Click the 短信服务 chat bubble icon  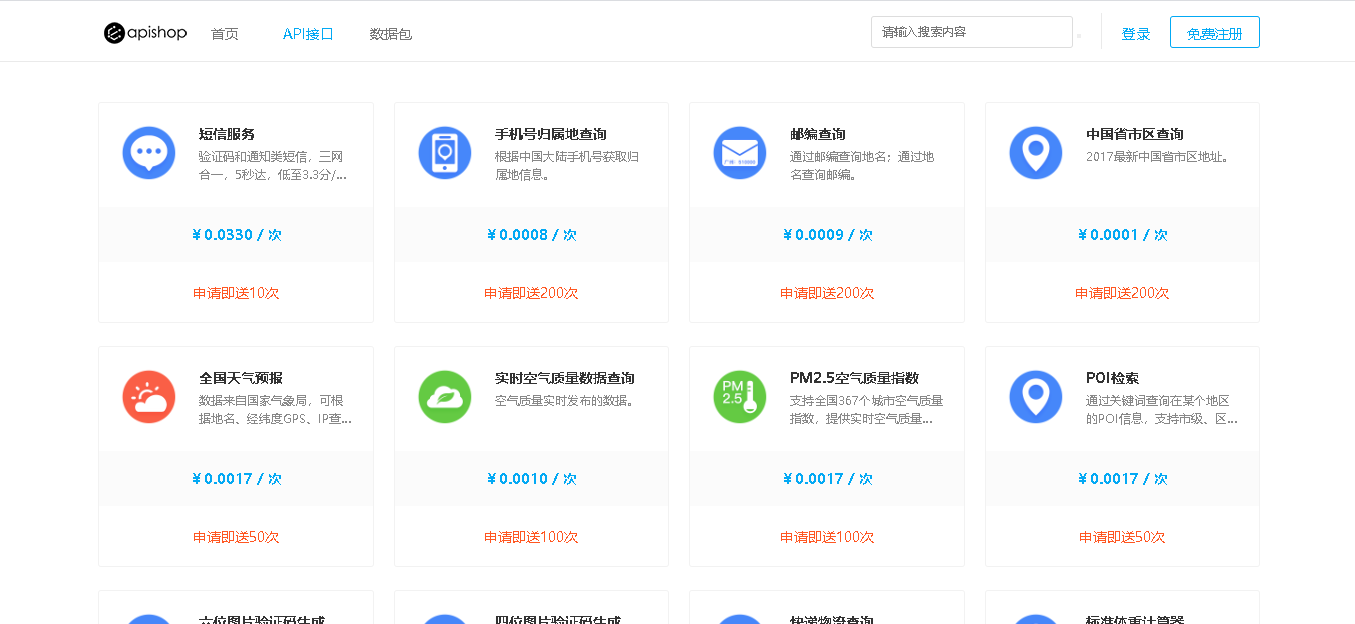click(149, 153)
